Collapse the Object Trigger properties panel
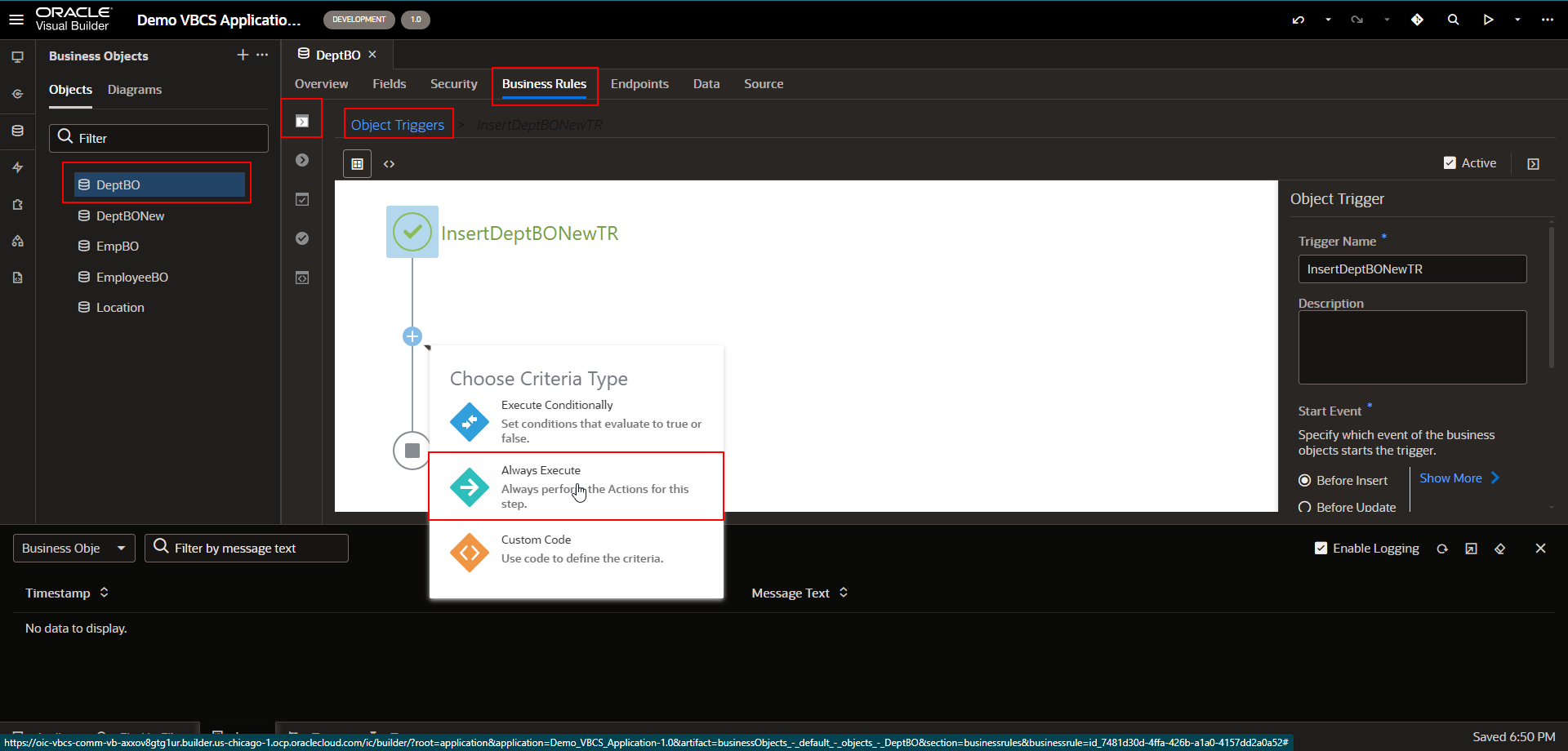1568x751 pixels. 1534,164
